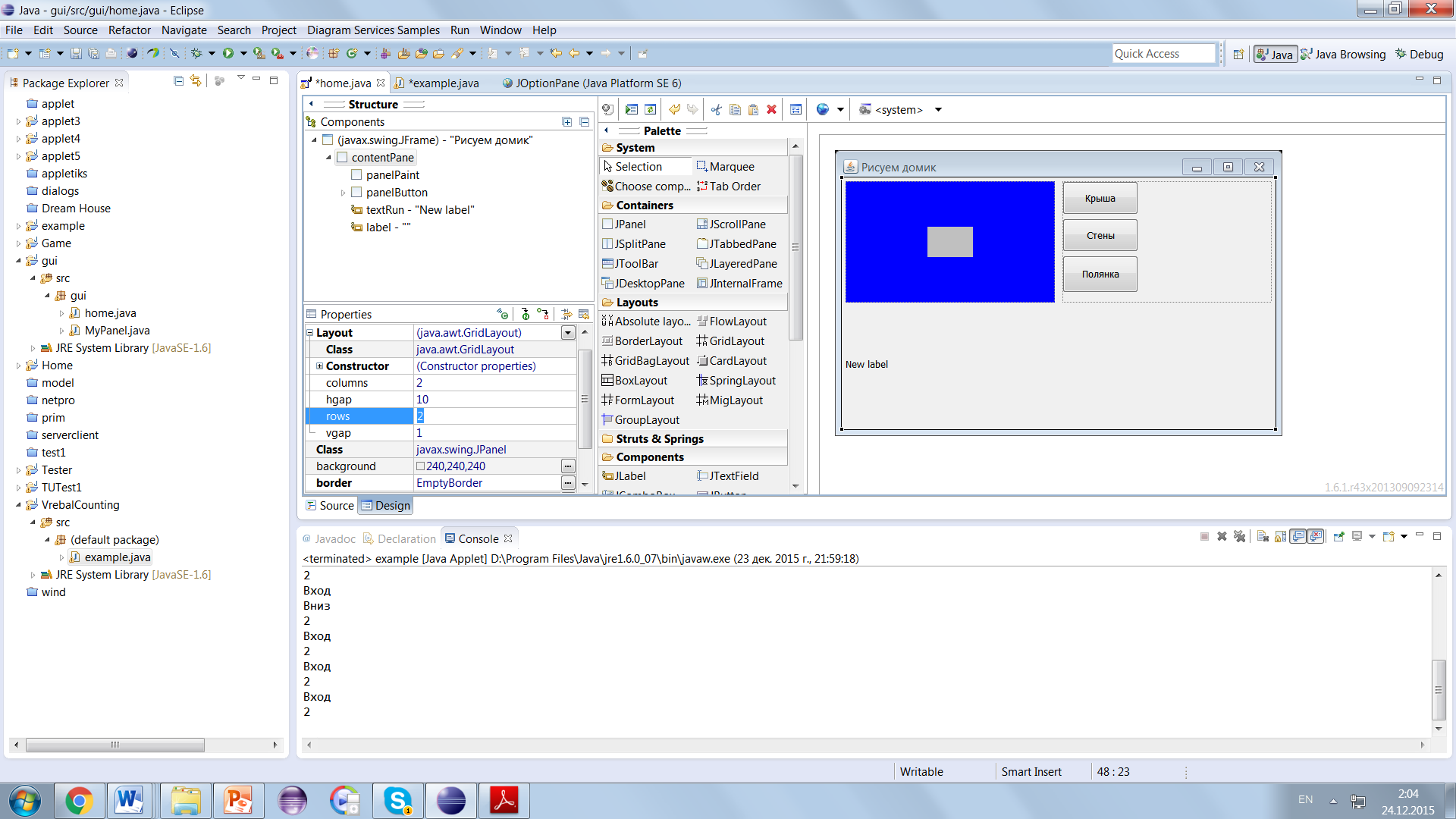Screen dimensions: 1456x819
Task: Click the Run (green play) toolbar icon
Action: (228, 53)
